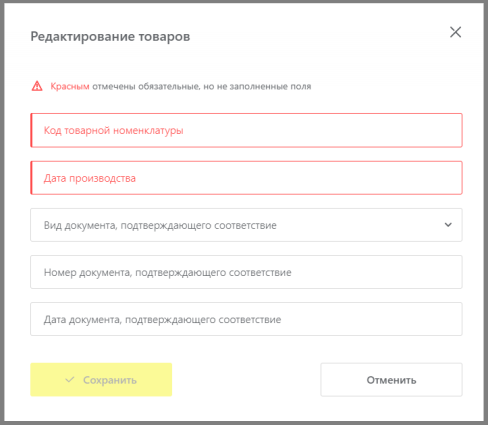Click the gray Номер документа placeholder text

click(x=168, y=273)
